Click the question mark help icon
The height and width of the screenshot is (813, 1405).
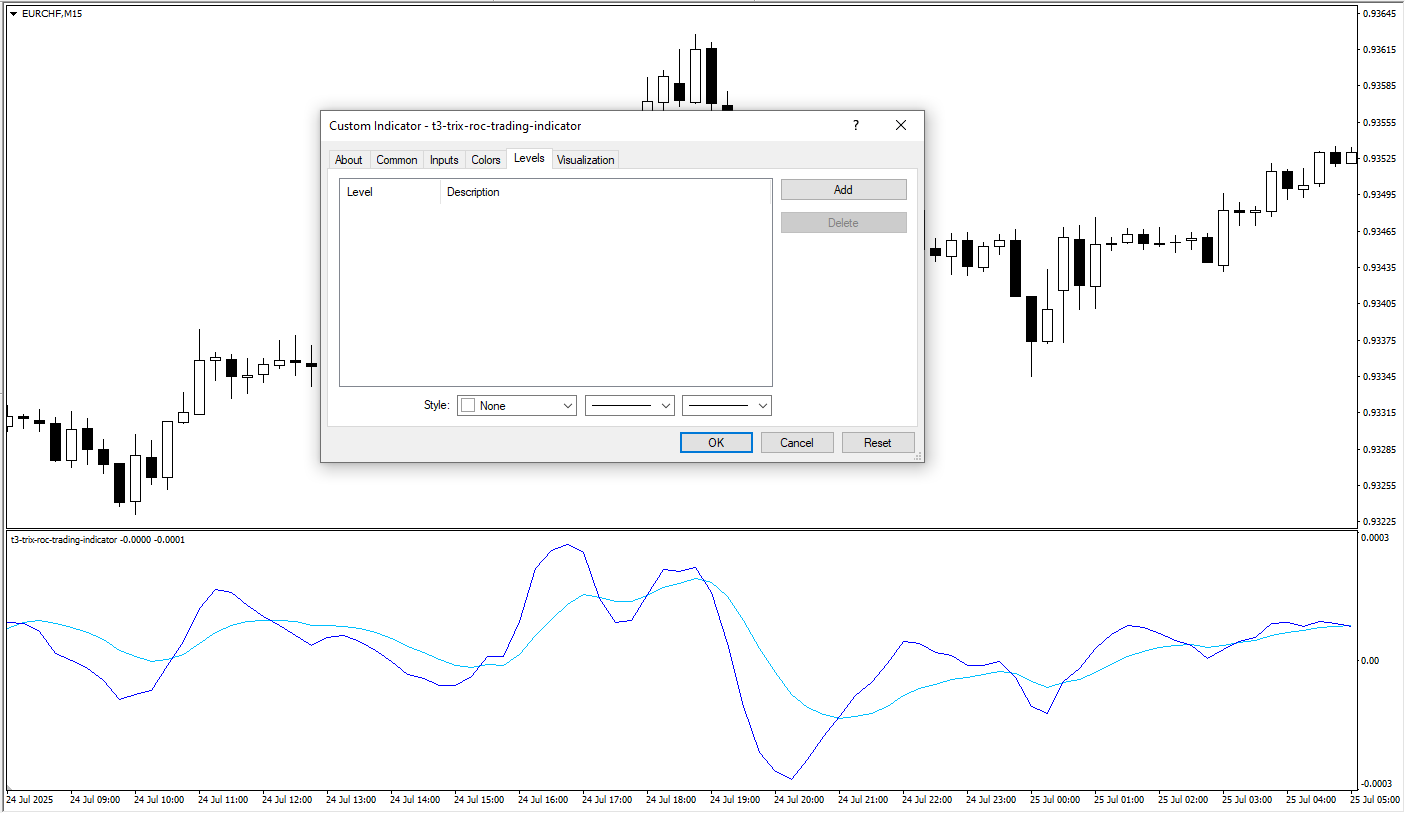click(x=855, y=126)
